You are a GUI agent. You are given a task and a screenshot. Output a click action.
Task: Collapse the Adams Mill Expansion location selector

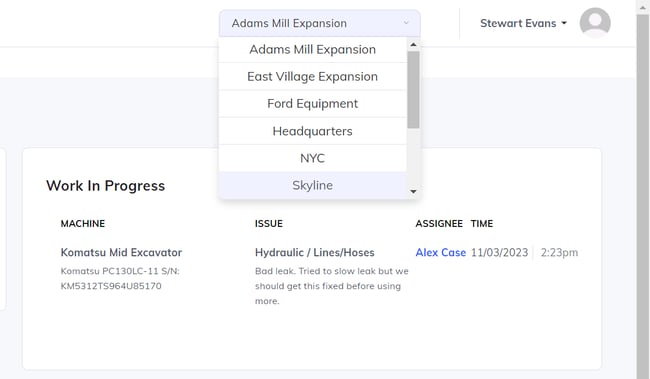point(320,23)
